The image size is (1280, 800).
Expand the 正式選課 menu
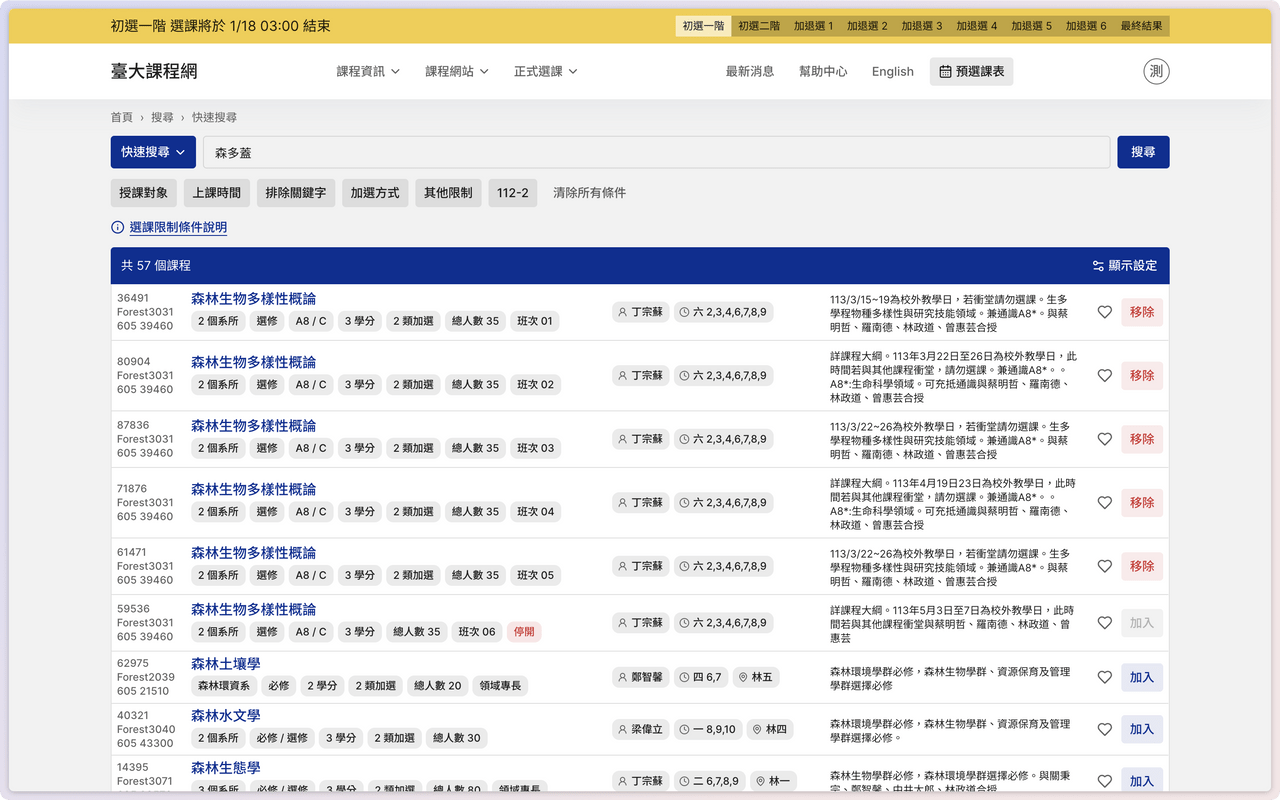(x=546, y=71)
